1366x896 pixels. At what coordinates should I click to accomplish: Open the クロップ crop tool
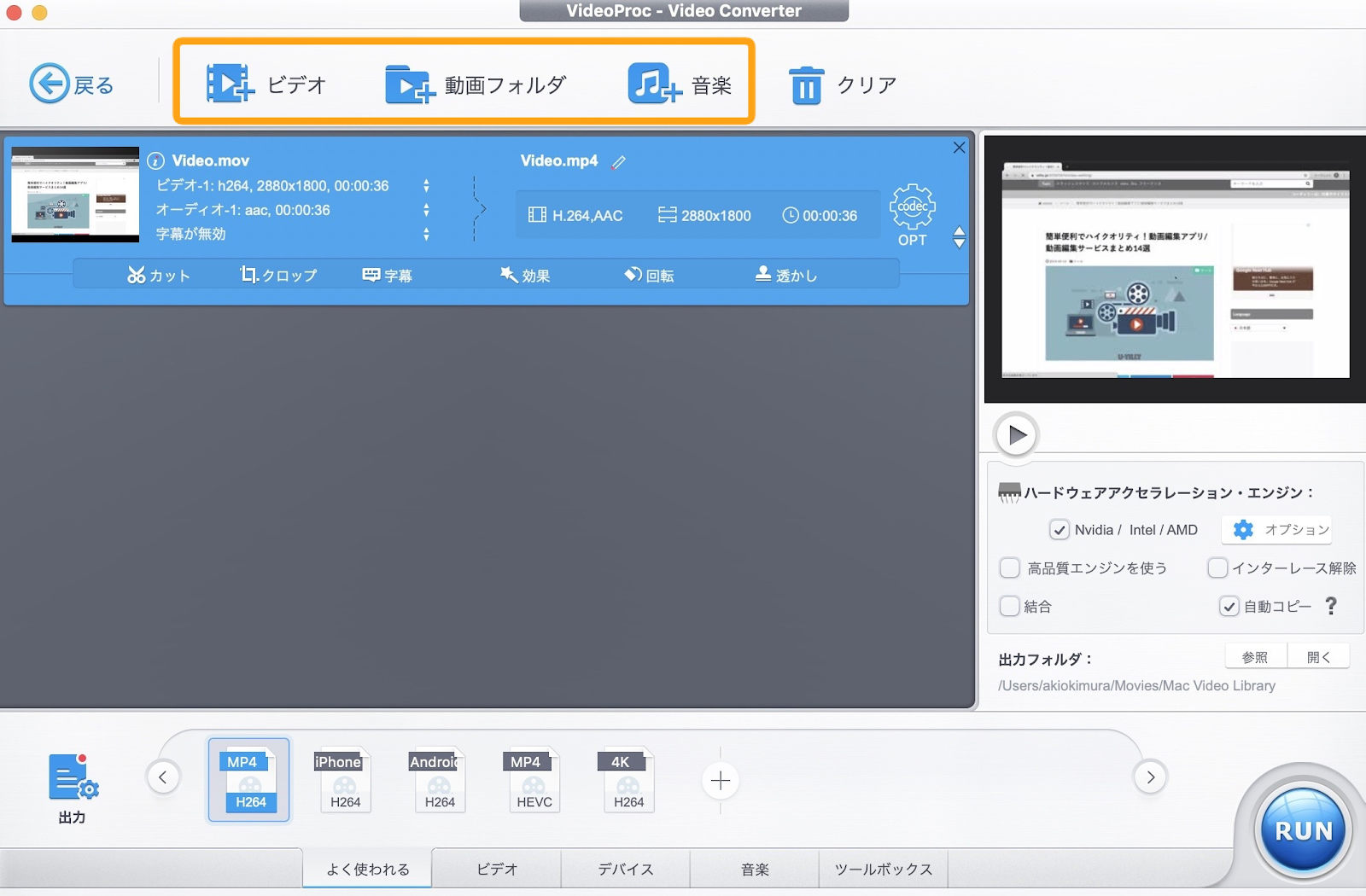(278, 275)
